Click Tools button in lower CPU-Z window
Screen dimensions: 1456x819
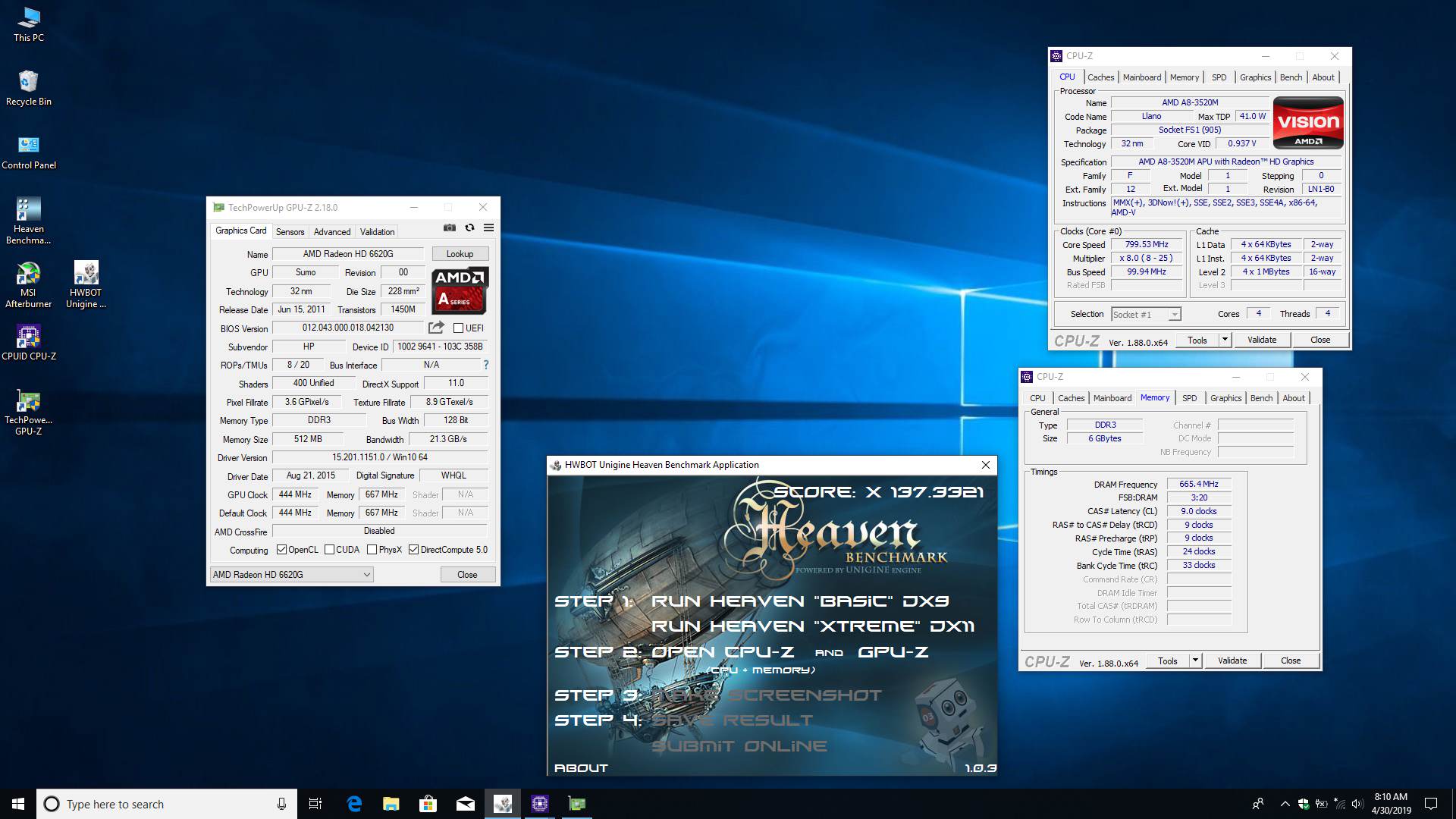tap(1168, 661)
